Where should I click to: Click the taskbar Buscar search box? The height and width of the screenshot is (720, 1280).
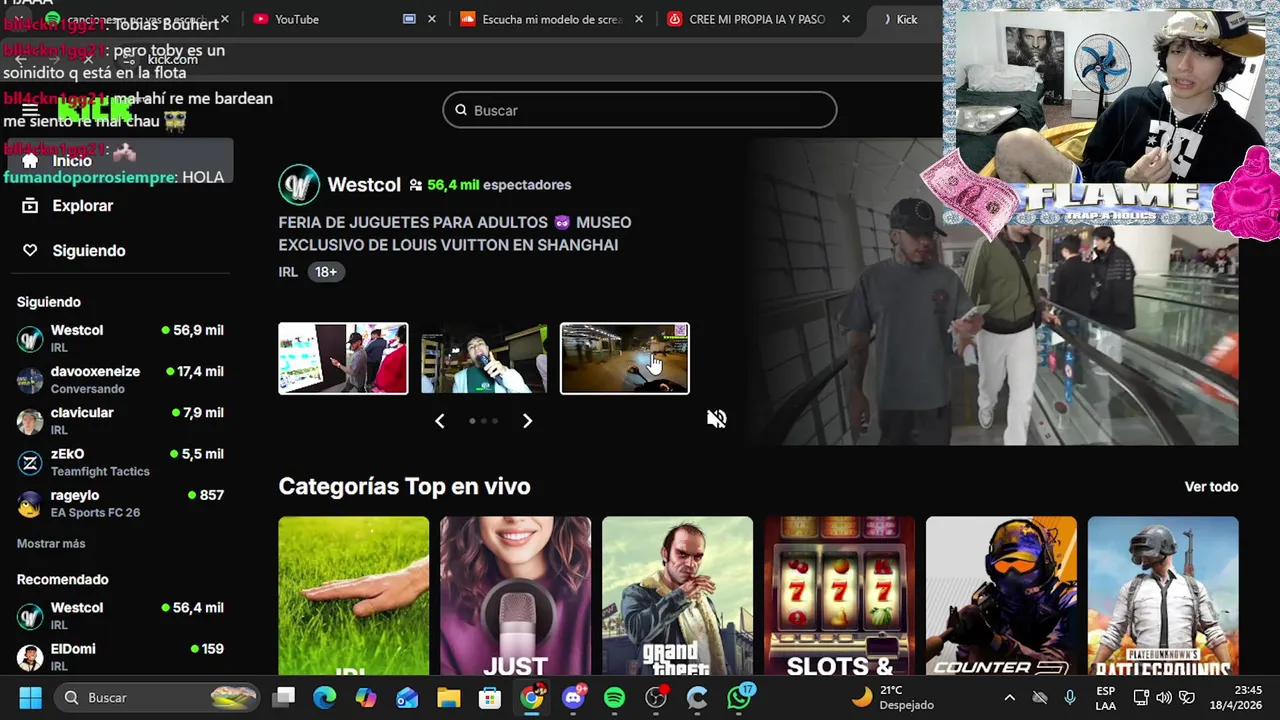(x=158, y=697)
